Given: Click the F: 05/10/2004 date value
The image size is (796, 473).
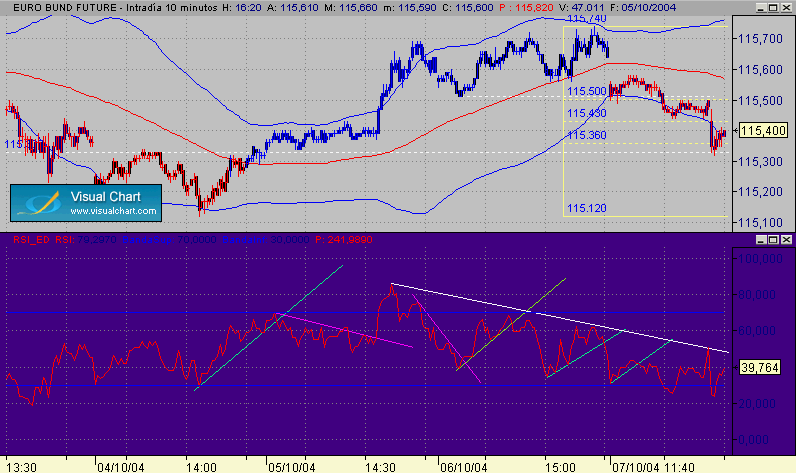Looking at the screenshot, I should (643, 8).
